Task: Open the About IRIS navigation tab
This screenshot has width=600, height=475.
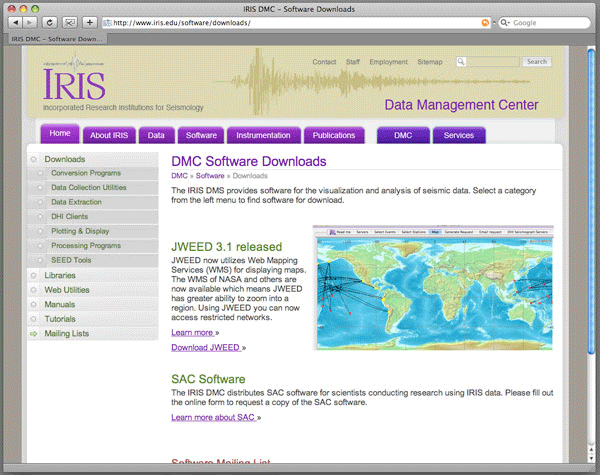Action: (x=109, y=135)
